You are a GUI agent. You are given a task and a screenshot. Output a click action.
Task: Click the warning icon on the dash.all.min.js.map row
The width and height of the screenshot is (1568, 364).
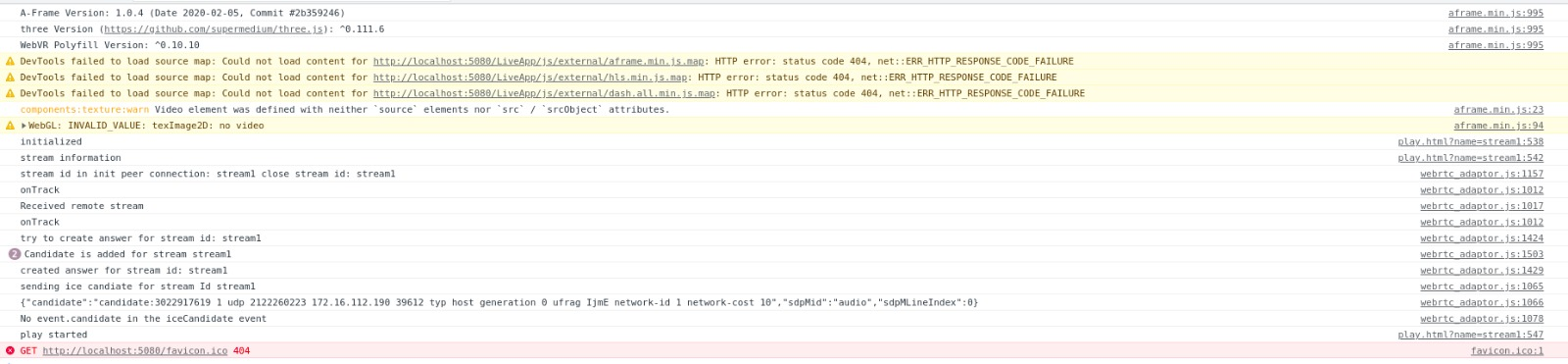click(10, 93)
